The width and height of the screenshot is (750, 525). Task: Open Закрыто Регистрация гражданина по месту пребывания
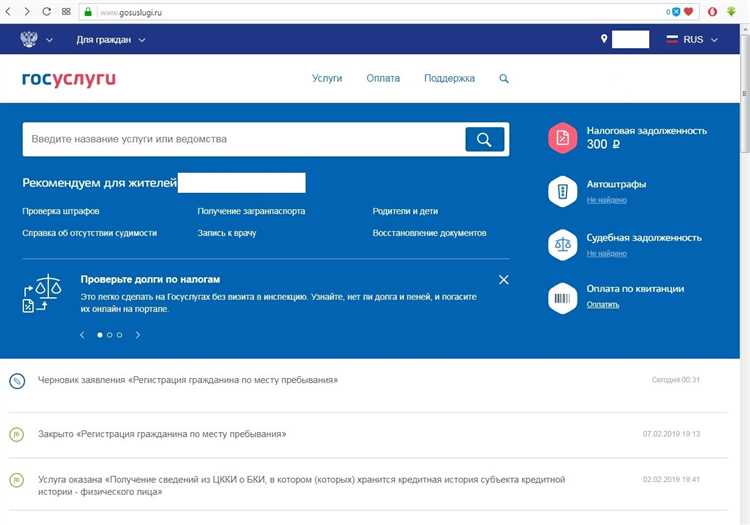[162, 434]
